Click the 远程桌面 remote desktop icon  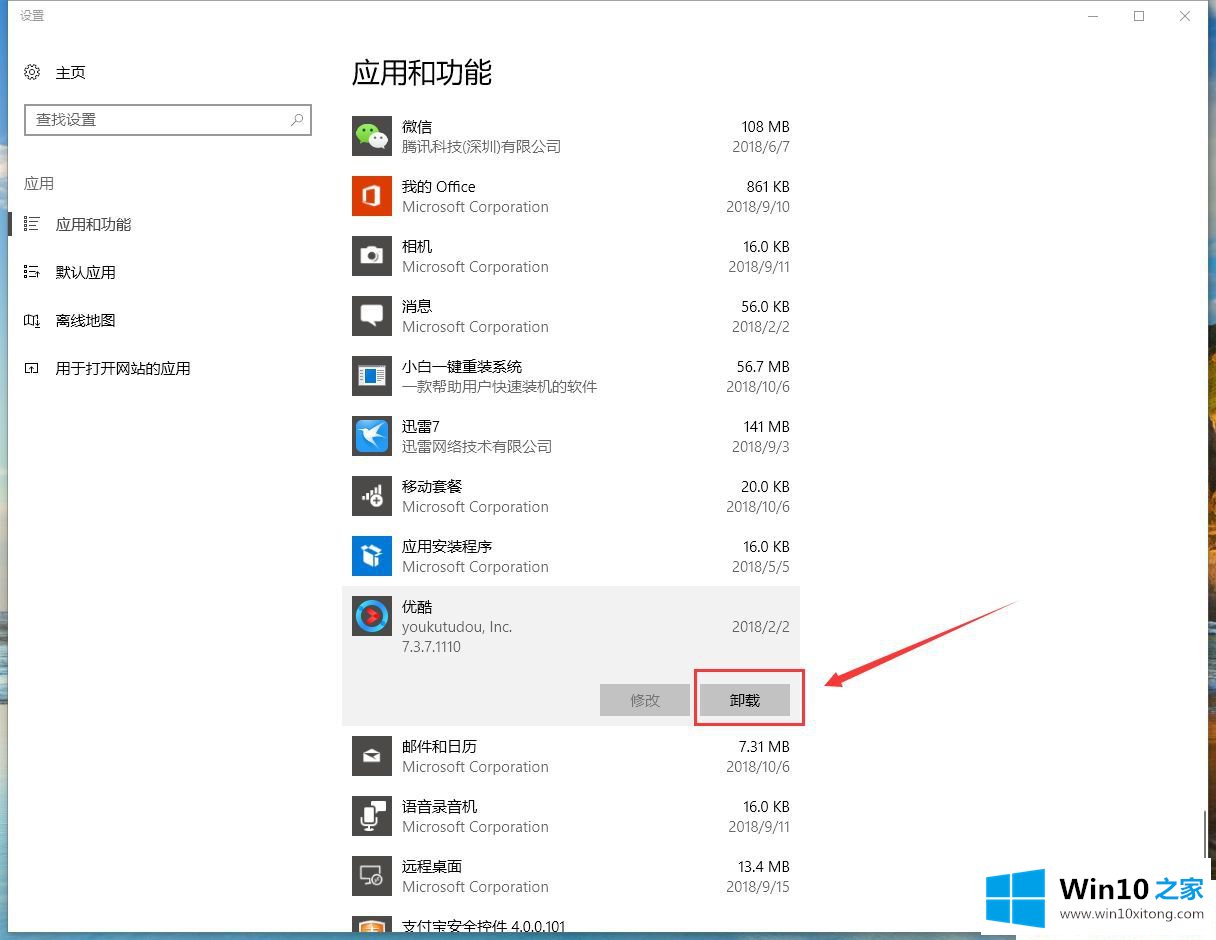coord(372,876)
